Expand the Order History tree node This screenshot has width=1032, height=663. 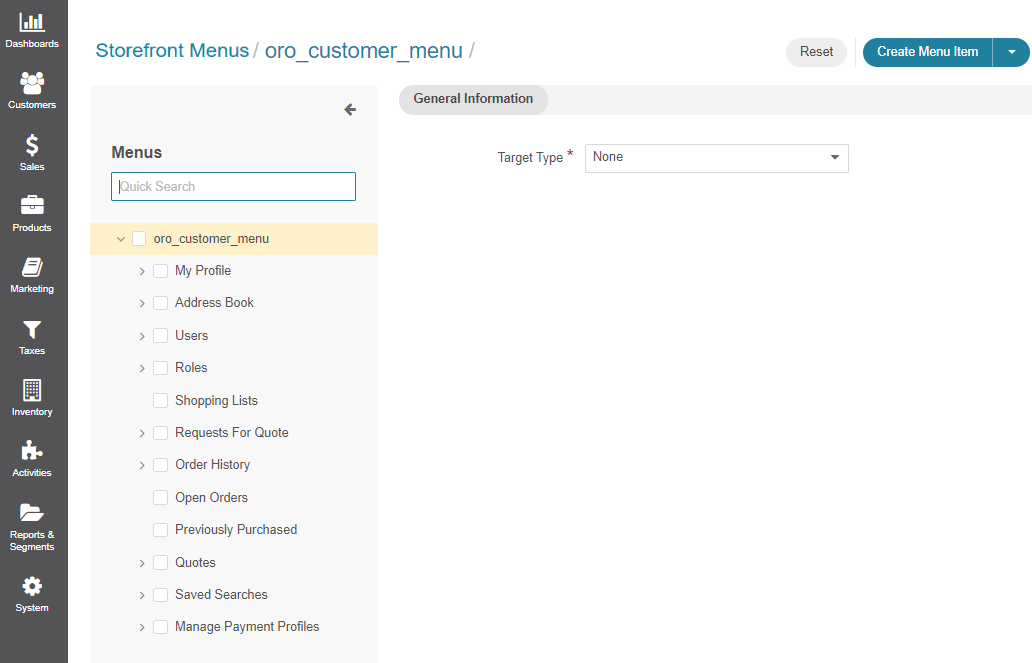click(142, 465)
